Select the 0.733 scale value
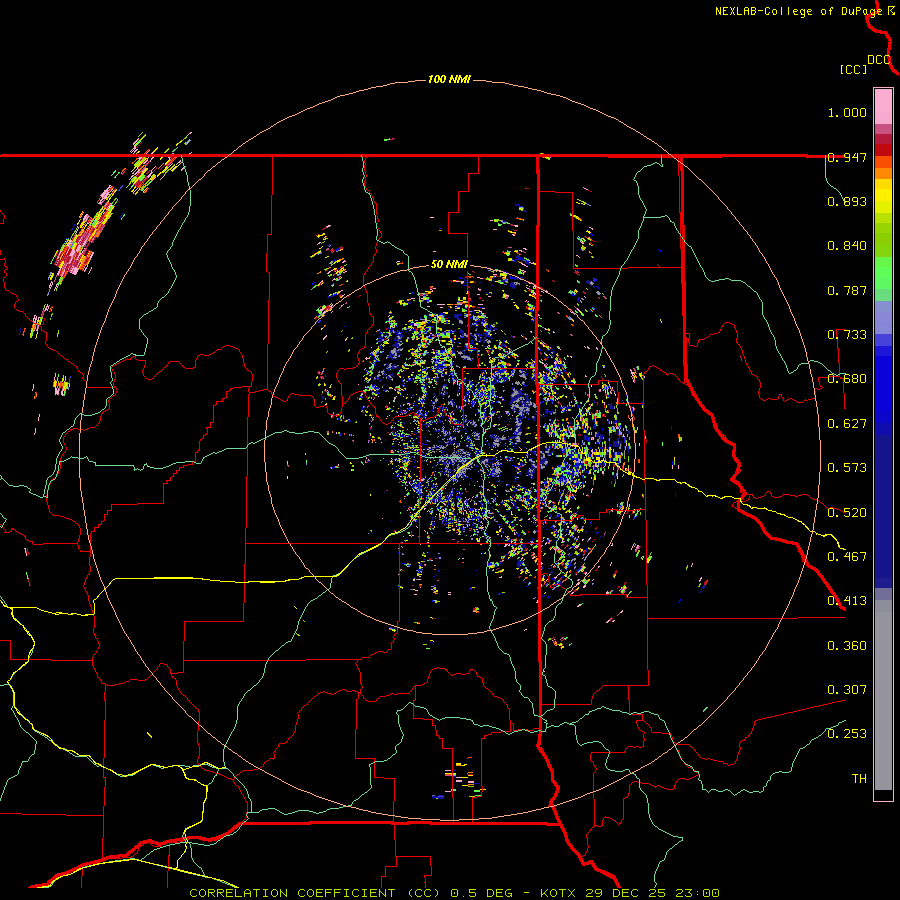 coord(847,335)
